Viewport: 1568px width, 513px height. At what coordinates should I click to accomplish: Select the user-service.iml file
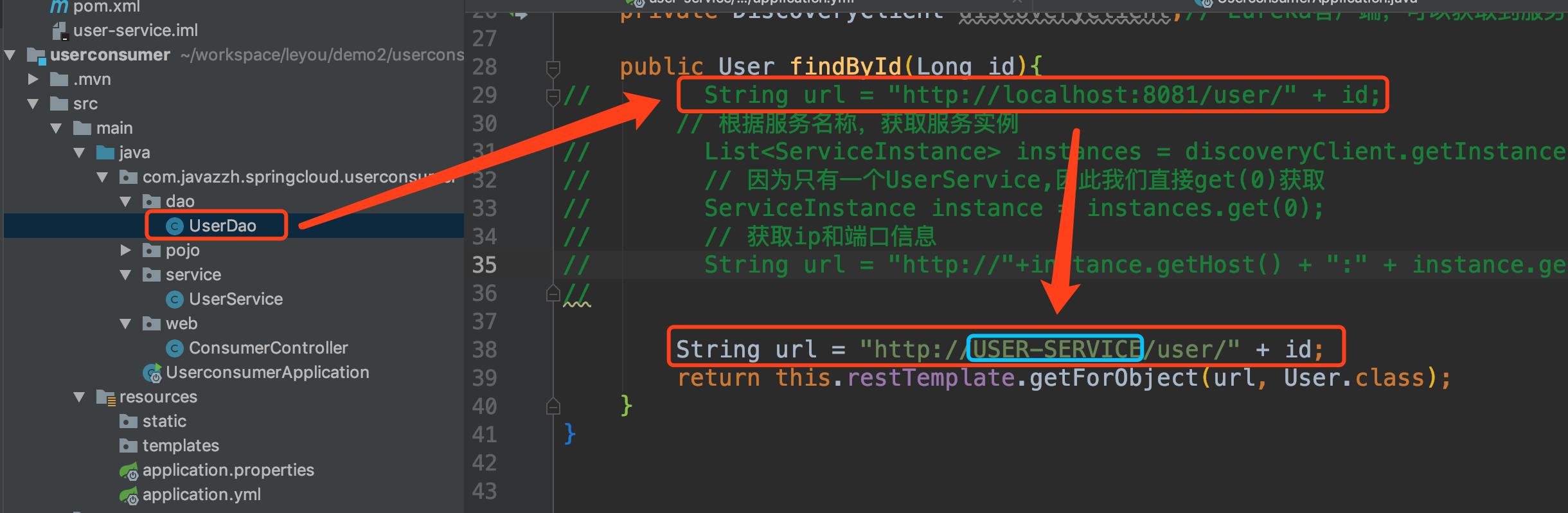tap(135, 30)
